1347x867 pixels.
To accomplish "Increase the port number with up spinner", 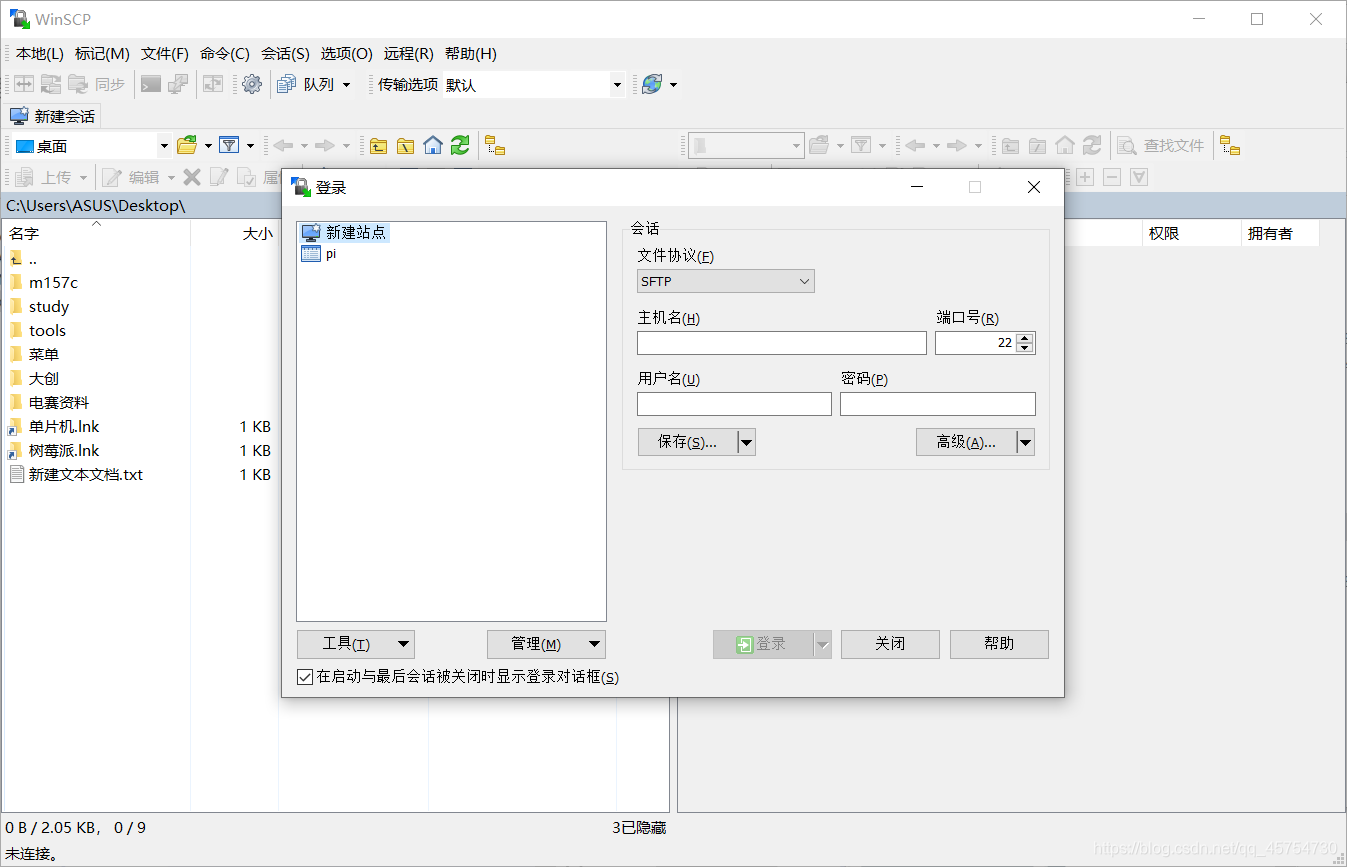I will [x=1025, y=338].
